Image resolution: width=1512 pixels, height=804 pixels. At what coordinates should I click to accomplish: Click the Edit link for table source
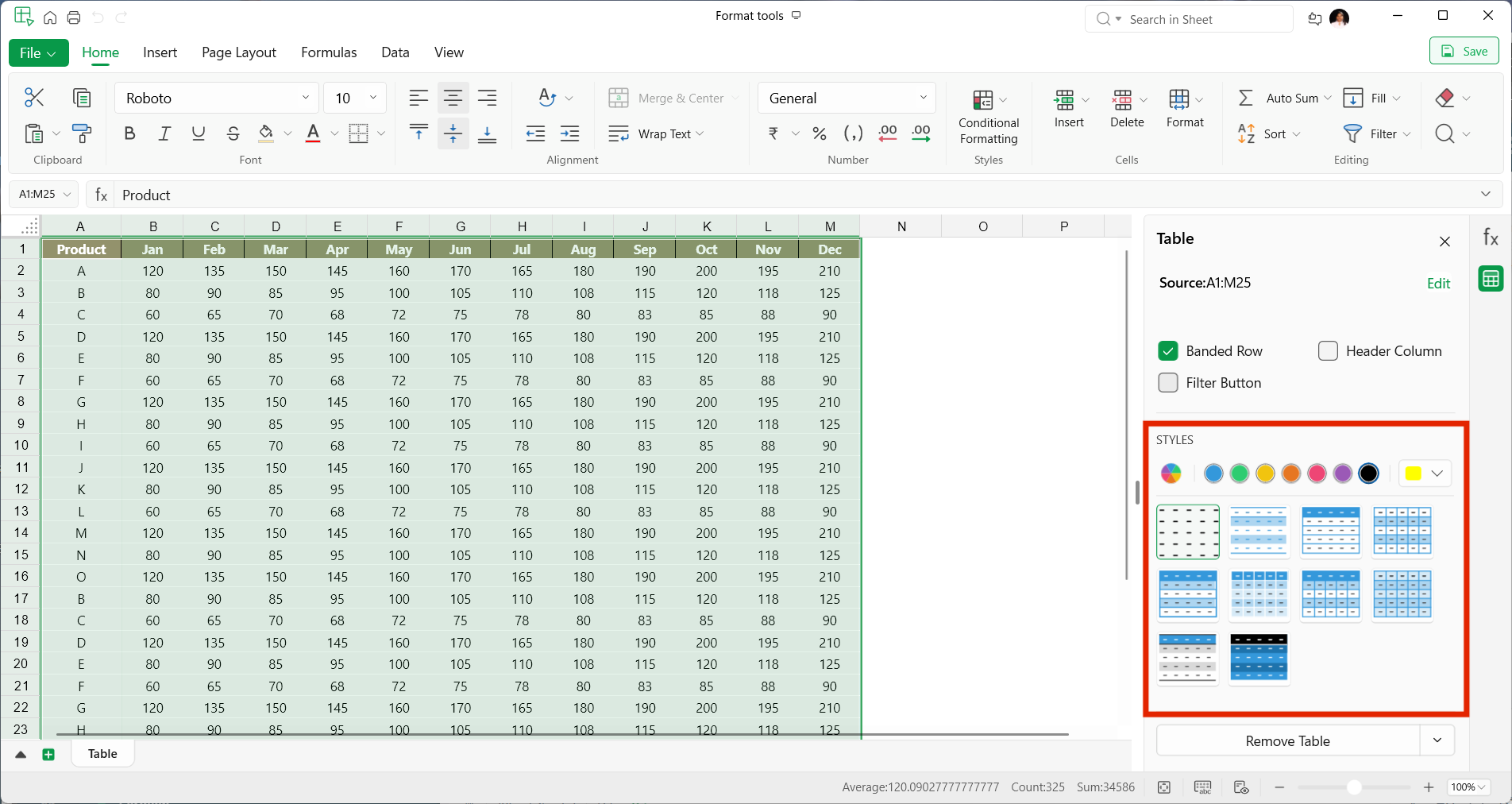tap(1438, 284)
